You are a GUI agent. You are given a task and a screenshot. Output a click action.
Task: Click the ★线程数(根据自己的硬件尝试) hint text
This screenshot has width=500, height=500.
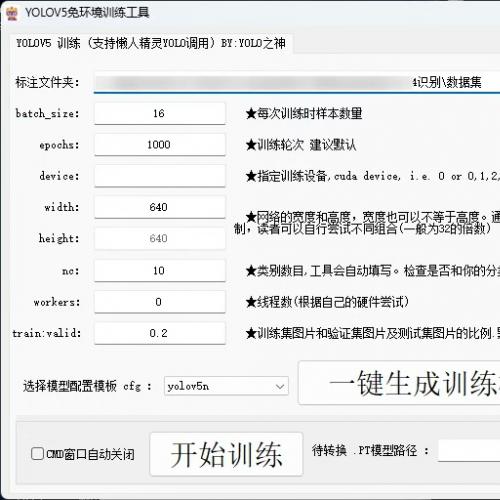327,302
